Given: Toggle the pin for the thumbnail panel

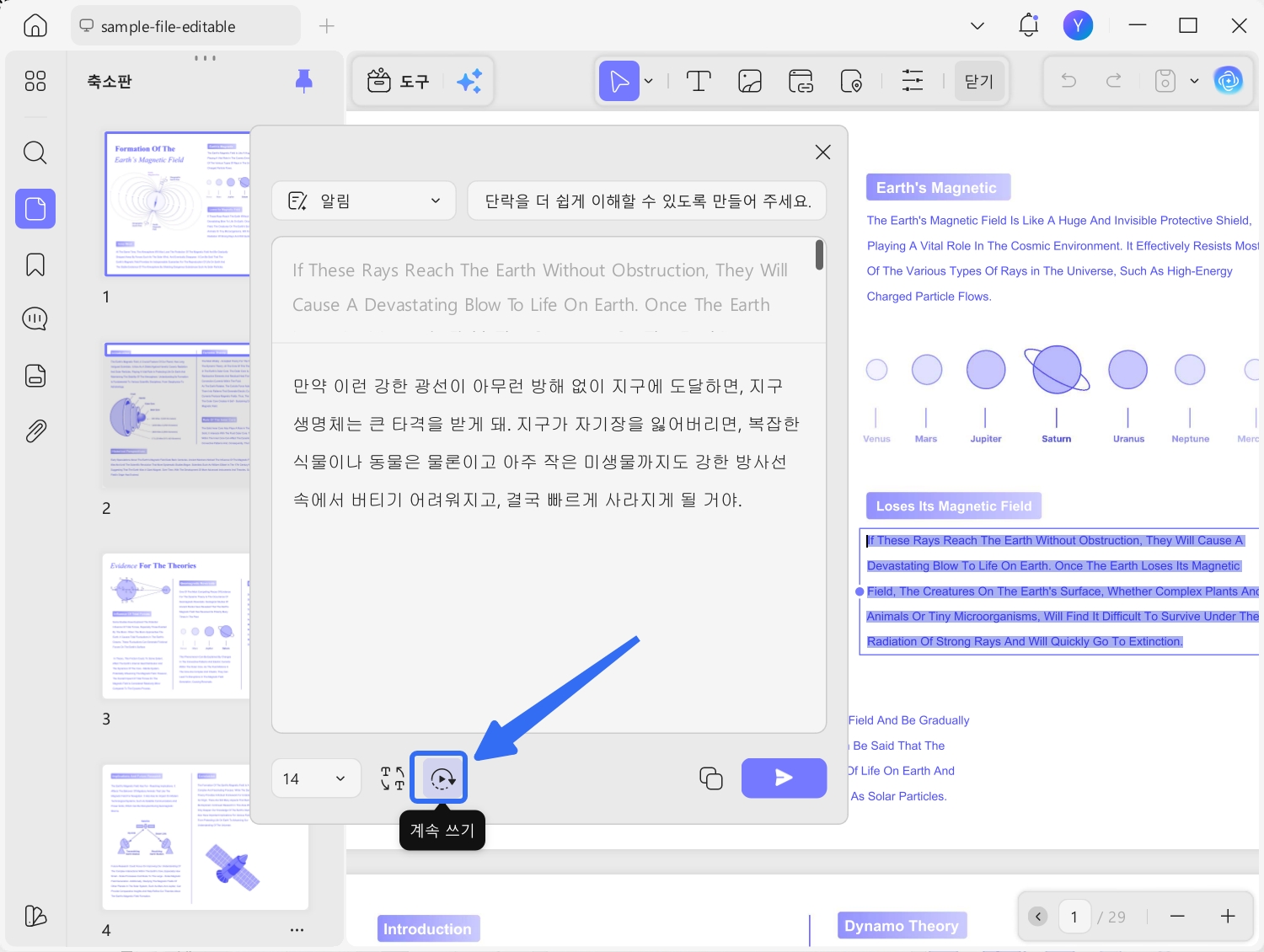Looking at the screenshot, I should pos(304,81).
